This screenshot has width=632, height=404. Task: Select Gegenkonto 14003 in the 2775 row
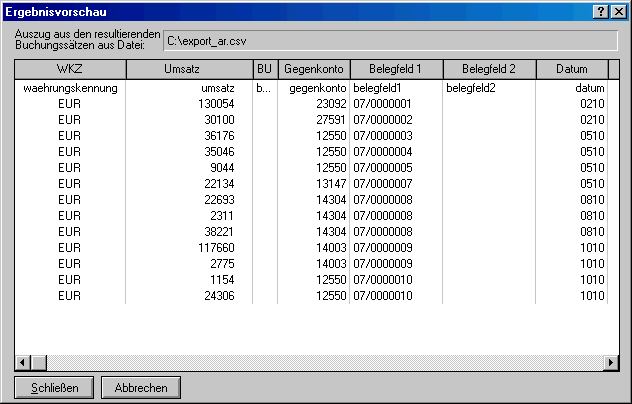point(331,264)
